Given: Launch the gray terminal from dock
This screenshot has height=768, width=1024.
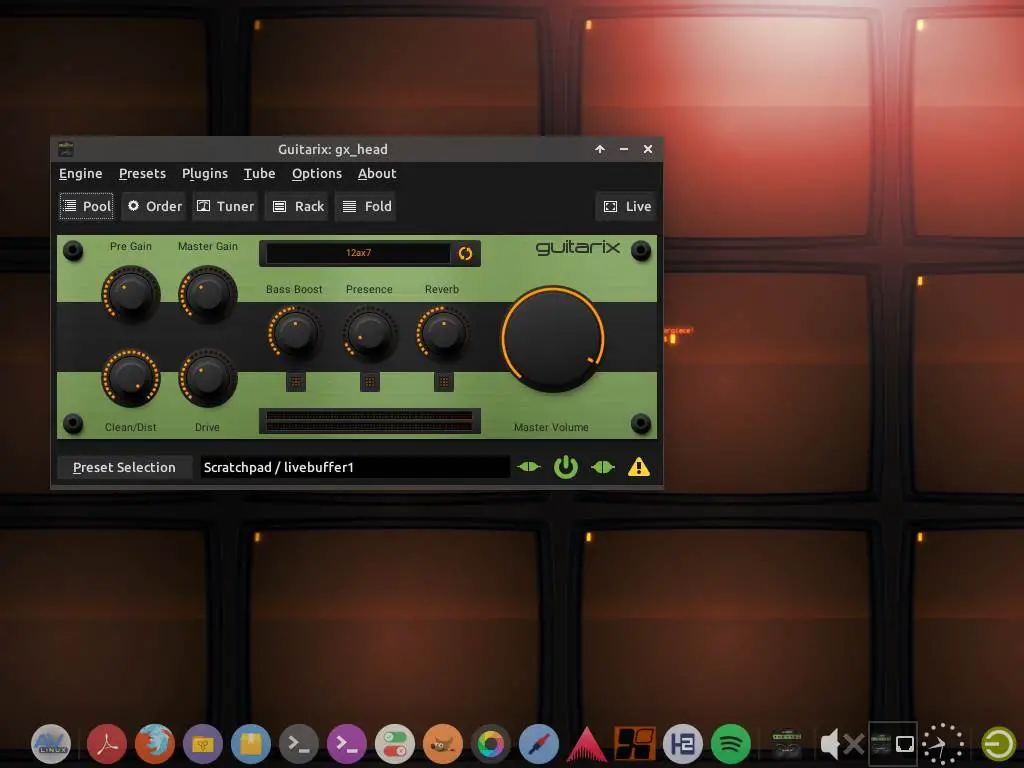Looking at the screenshot, I should pos(298,743).
